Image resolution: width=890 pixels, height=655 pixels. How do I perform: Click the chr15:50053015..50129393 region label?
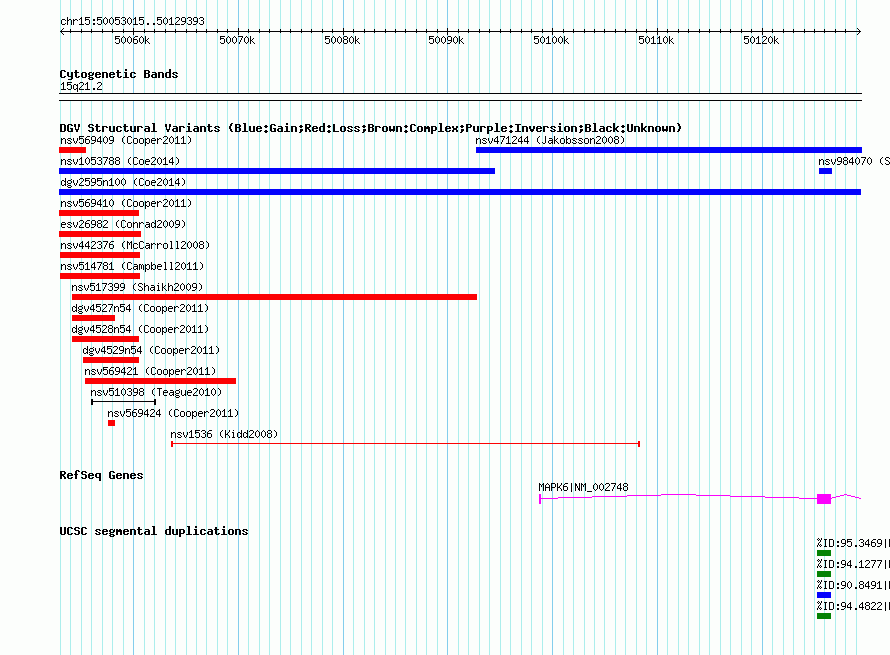coord(132,21)
